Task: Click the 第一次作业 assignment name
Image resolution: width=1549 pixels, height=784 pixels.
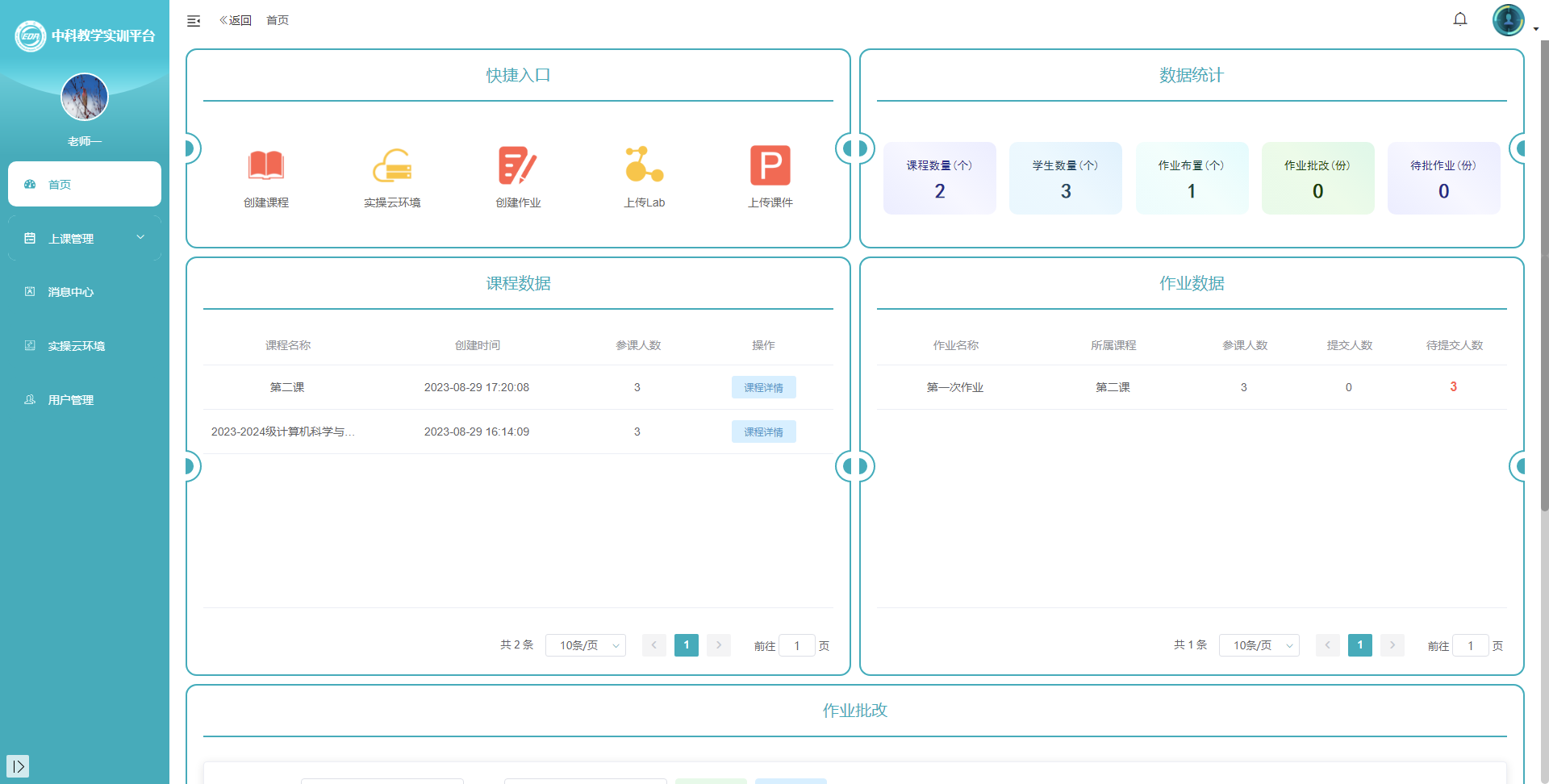Action: point(955,387)
